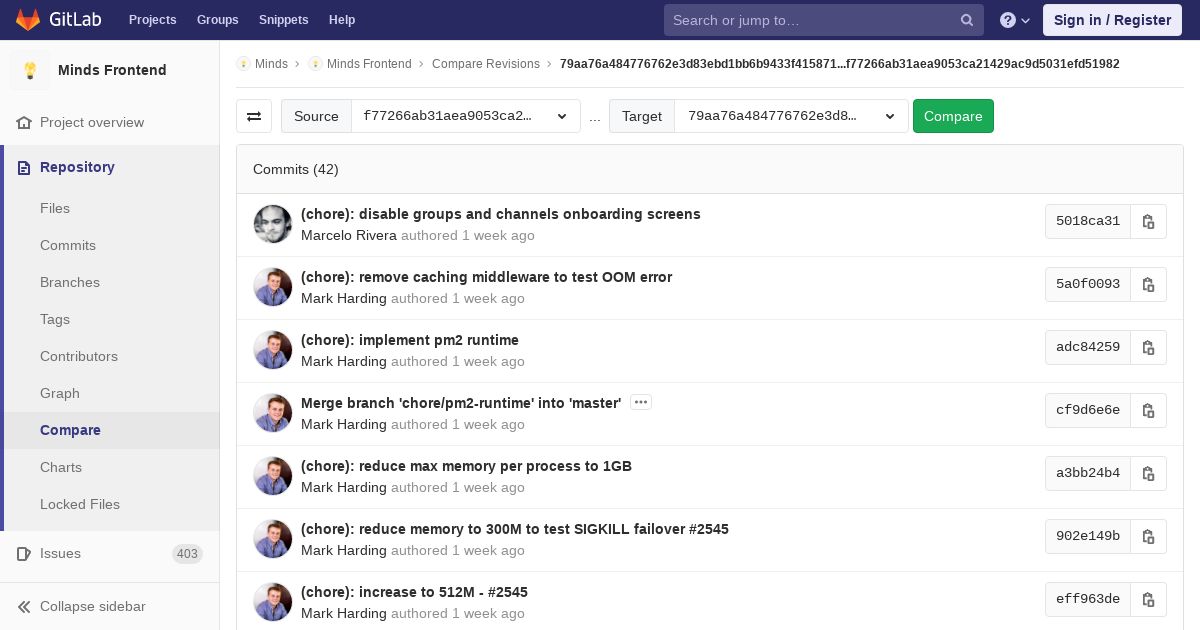Open the Source revision dropdown
Image resolution: width=1200 pixels, height=630 pixels.
(466, 116)
